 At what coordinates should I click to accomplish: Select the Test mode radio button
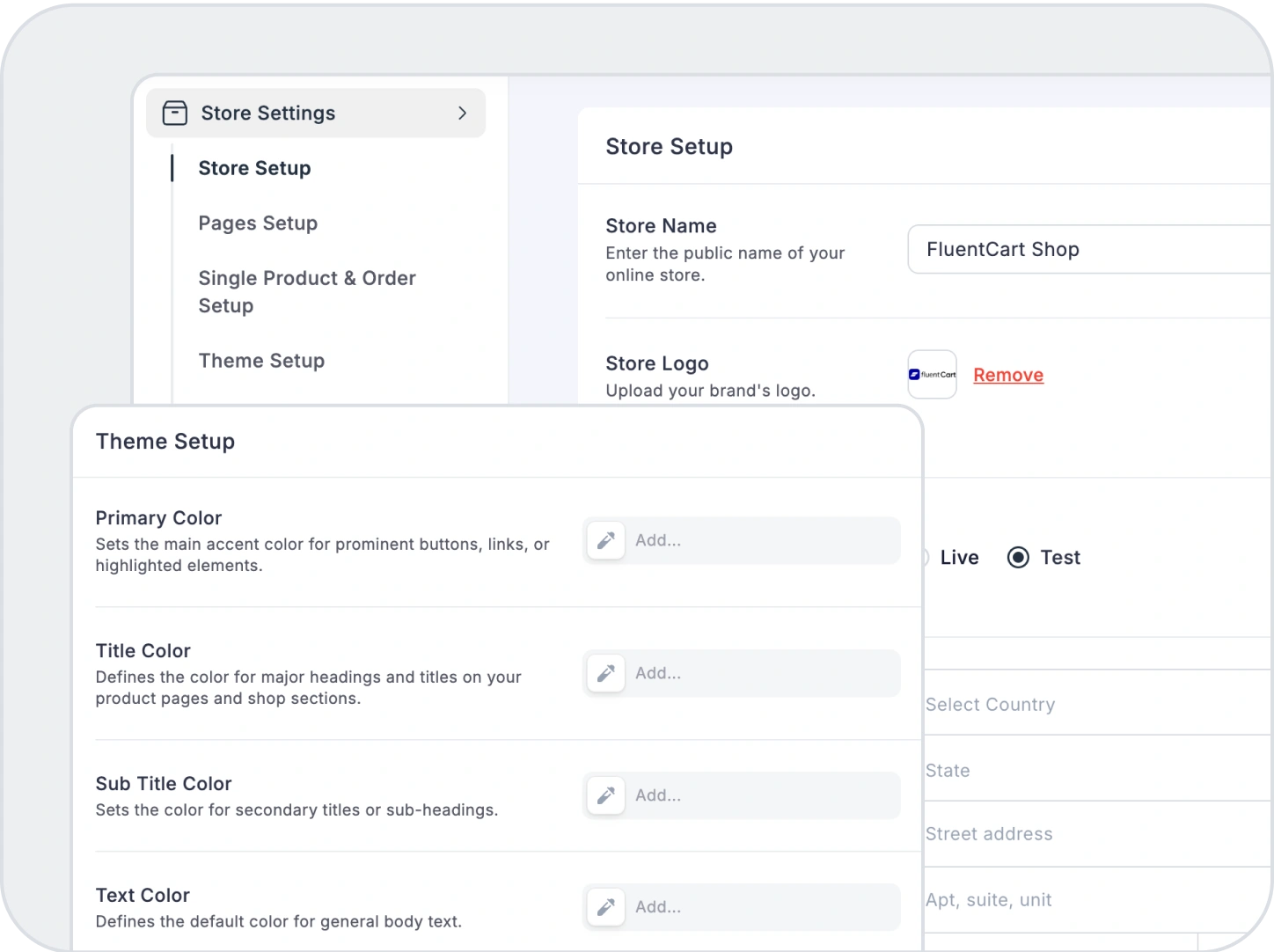1018,557
